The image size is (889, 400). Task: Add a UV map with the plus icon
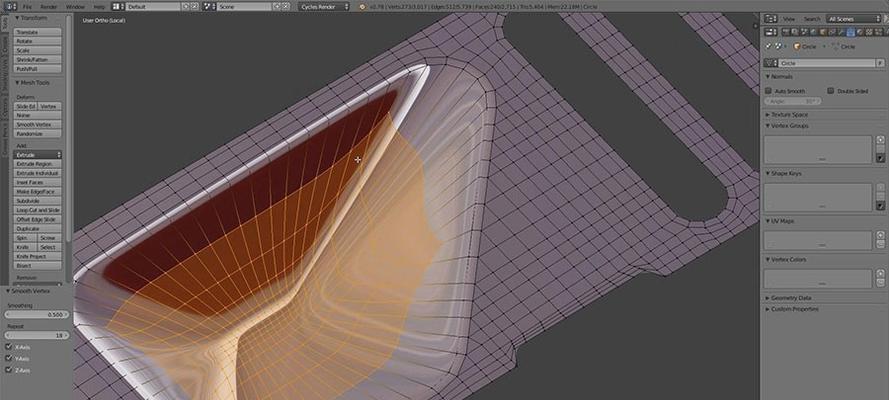880,235
